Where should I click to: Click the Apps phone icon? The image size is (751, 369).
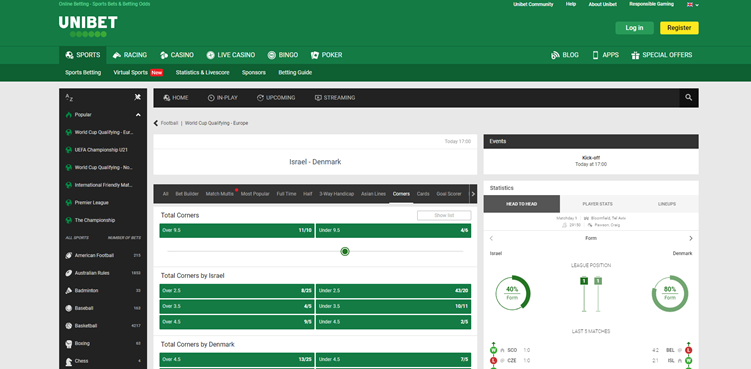595,55
